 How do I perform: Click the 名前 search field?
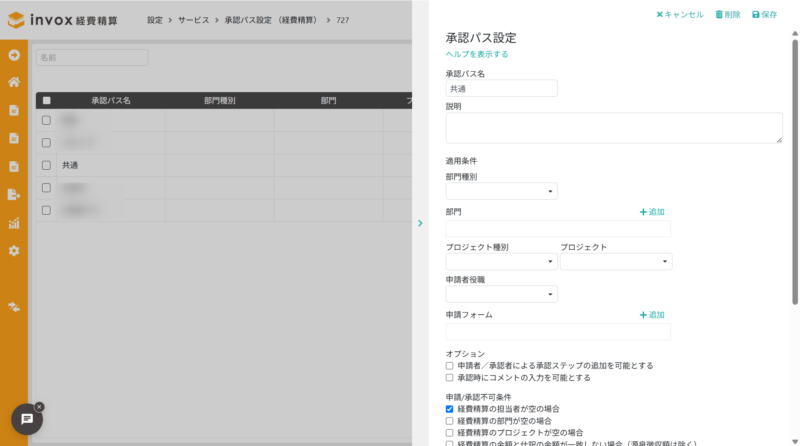pos(92,58)
